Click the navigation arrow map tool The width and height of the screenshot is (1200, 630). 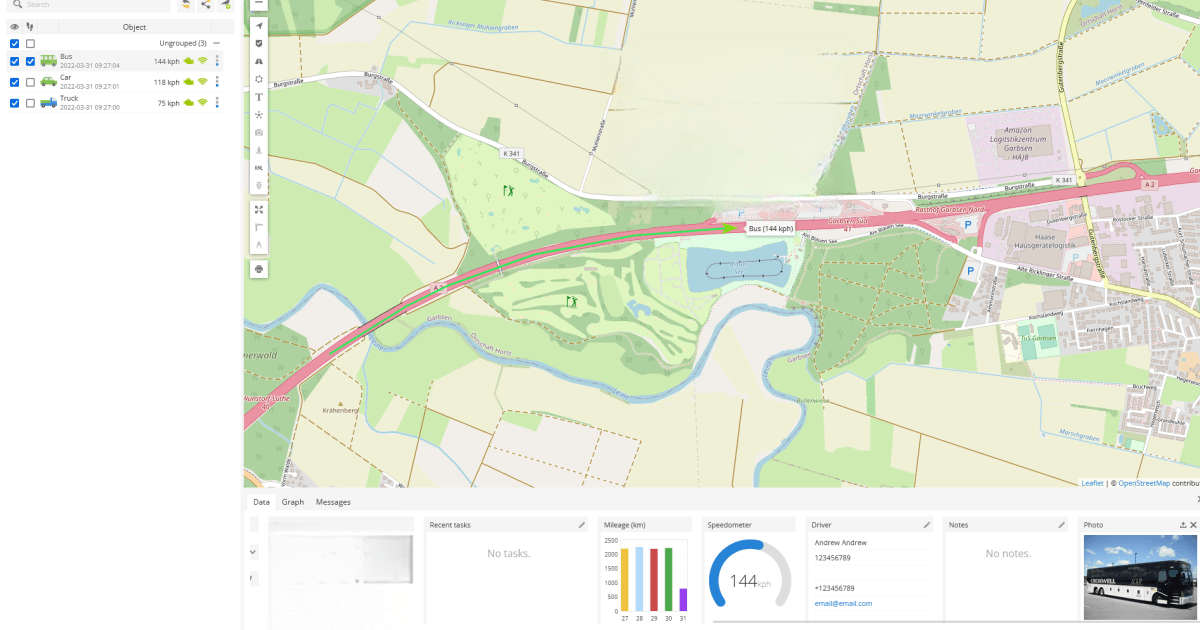tap(259, 25)
